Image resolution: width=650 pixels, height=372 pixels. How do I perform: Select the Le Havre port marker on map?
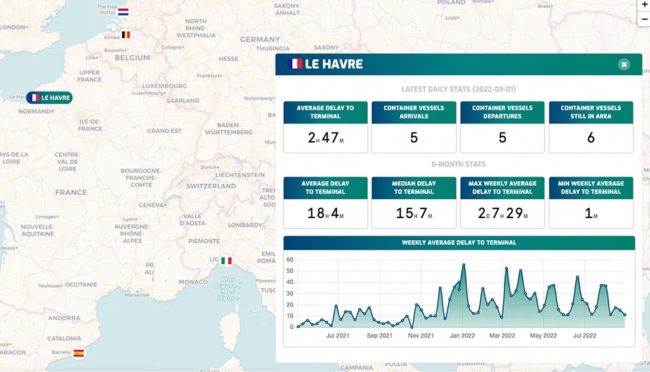50,98
